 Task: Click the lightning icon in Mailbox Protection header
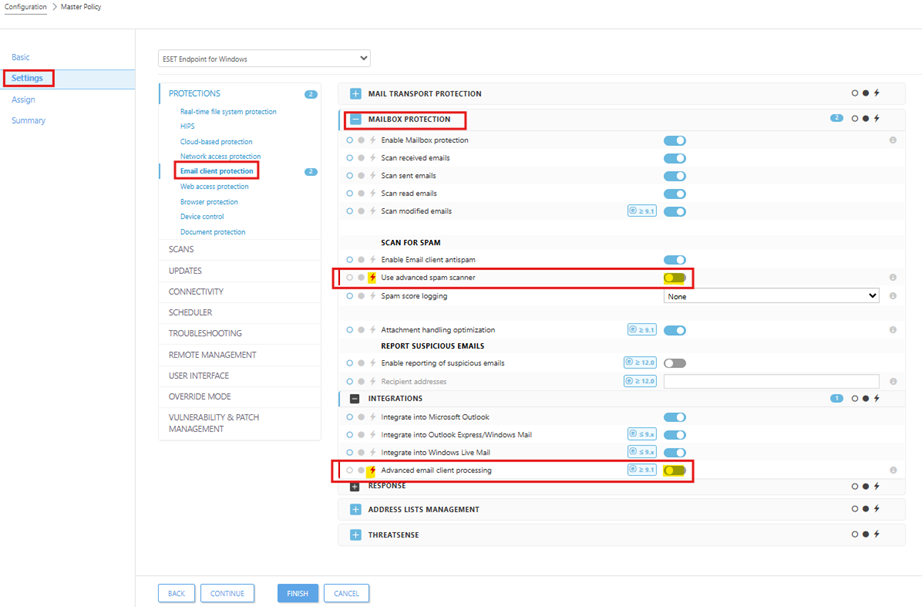coord(876,118)
